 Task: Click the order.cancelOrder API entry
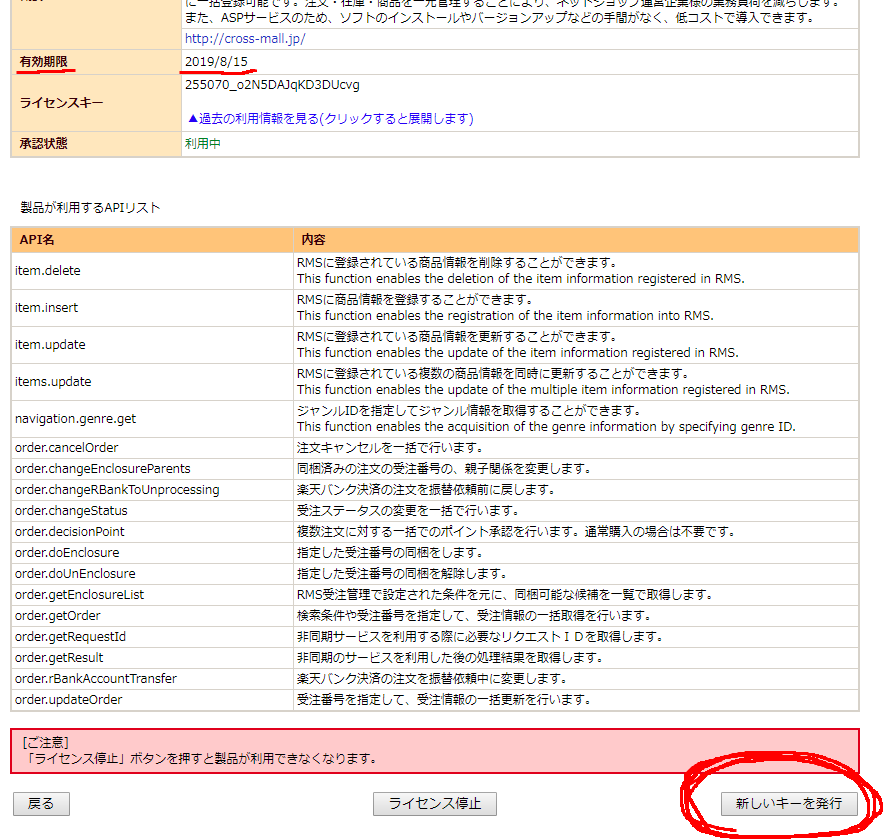67,447
